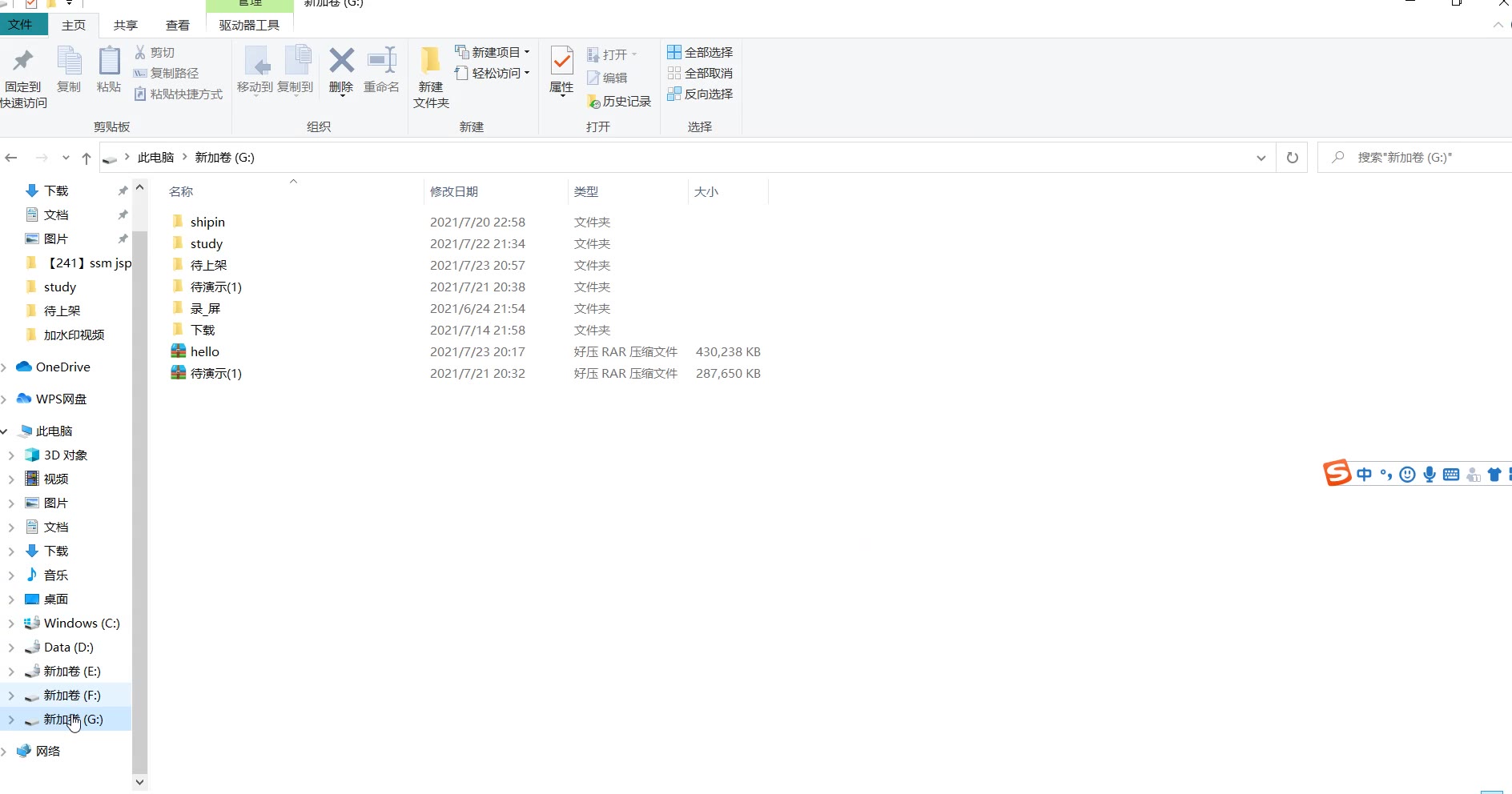Image resolution: width=1512 pixels, height=794 pixels.
Task: Select 3D 对象 in navigation tree
Action: point(65,455)
